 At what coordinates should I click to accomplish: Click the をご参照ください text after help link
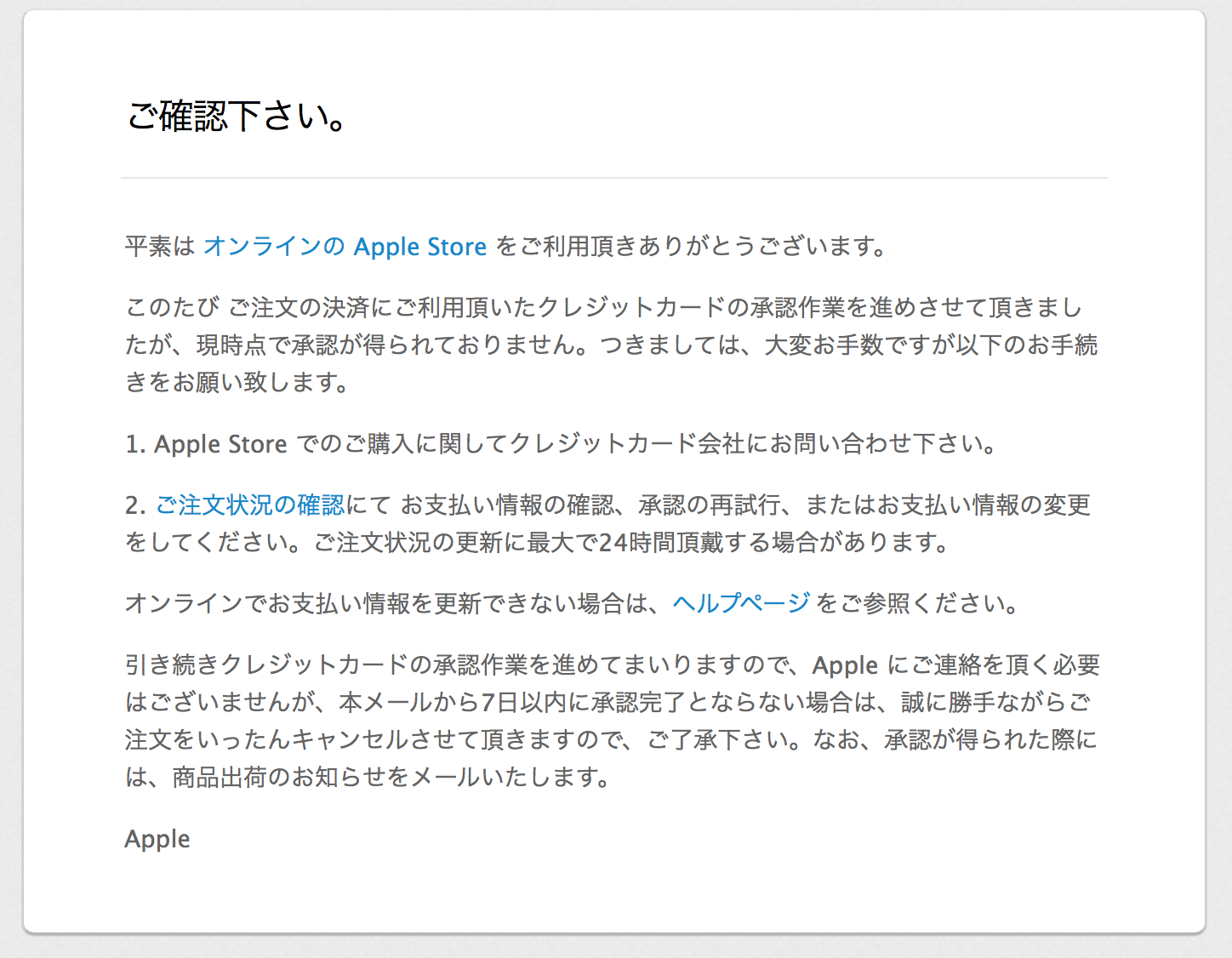917,603
